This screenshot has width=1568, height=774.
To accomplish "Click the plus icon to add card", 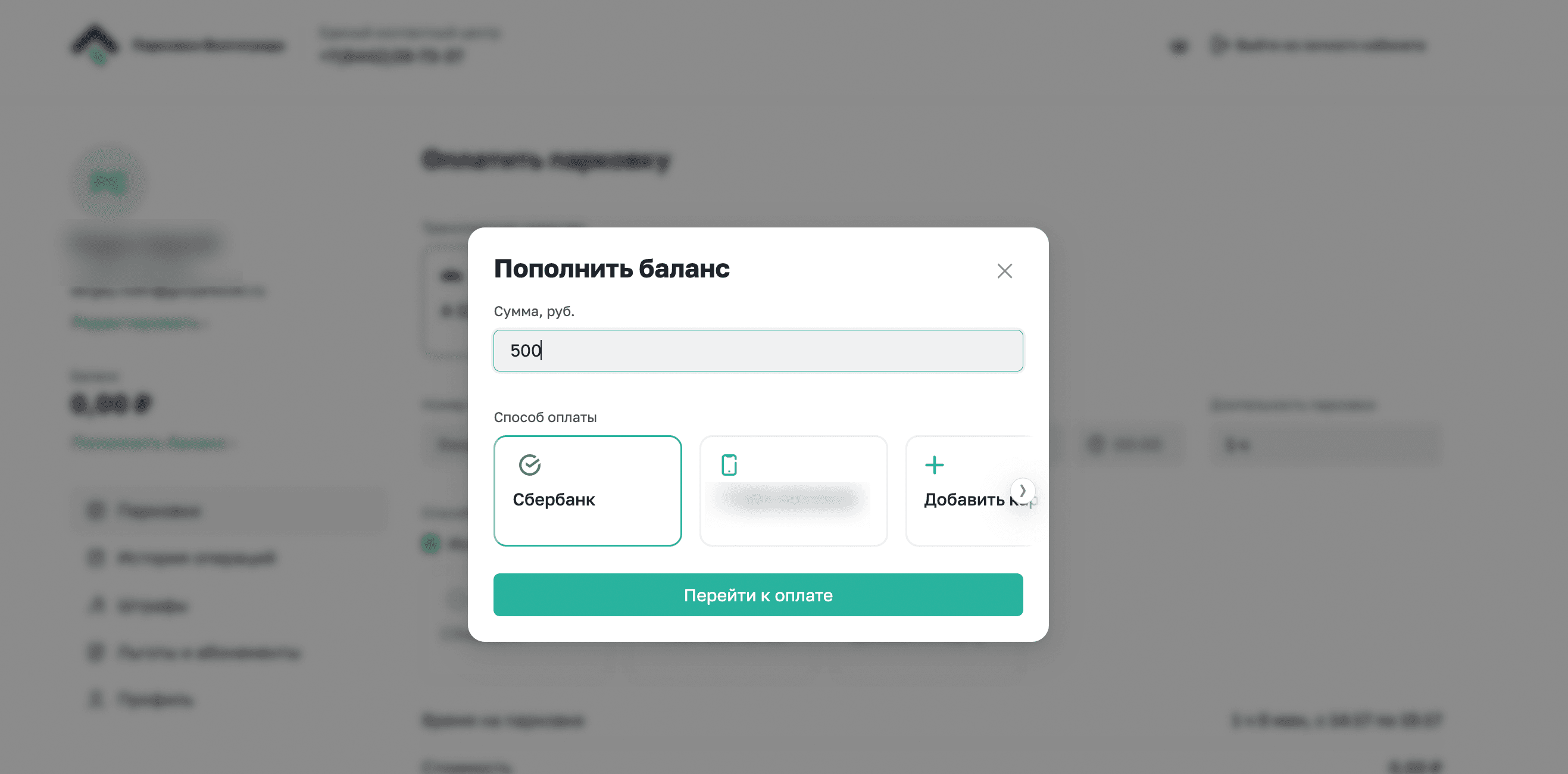I will [935, 466].
